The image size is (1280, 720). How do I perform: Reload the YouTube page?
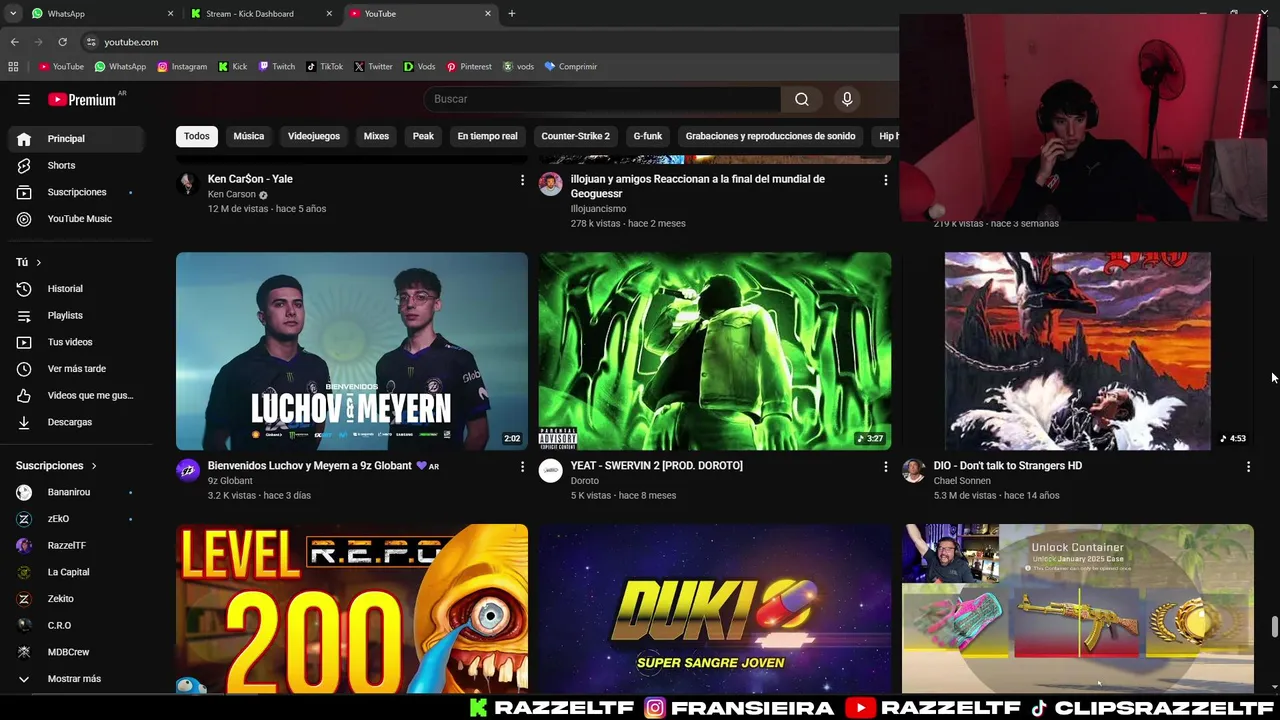point(62,42)
